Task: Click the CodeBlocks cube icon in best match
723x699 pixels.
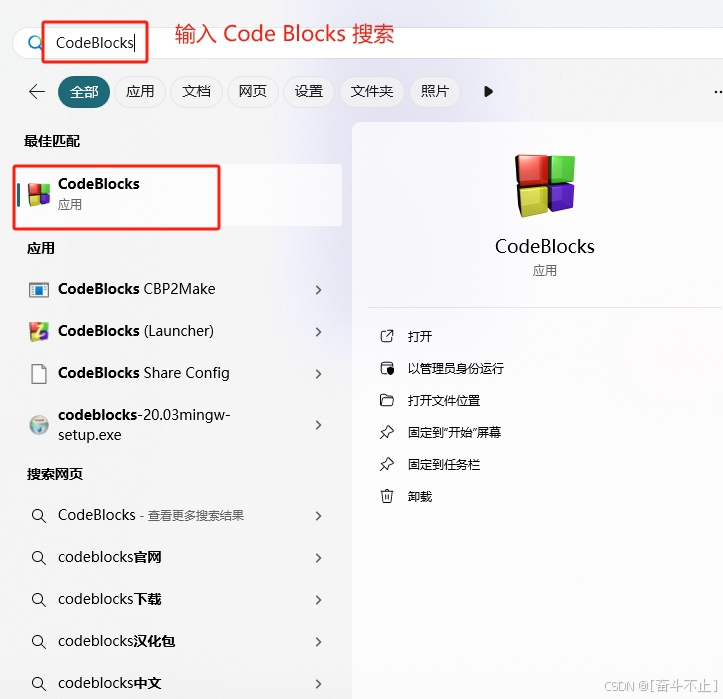Action: coord(39,195)
